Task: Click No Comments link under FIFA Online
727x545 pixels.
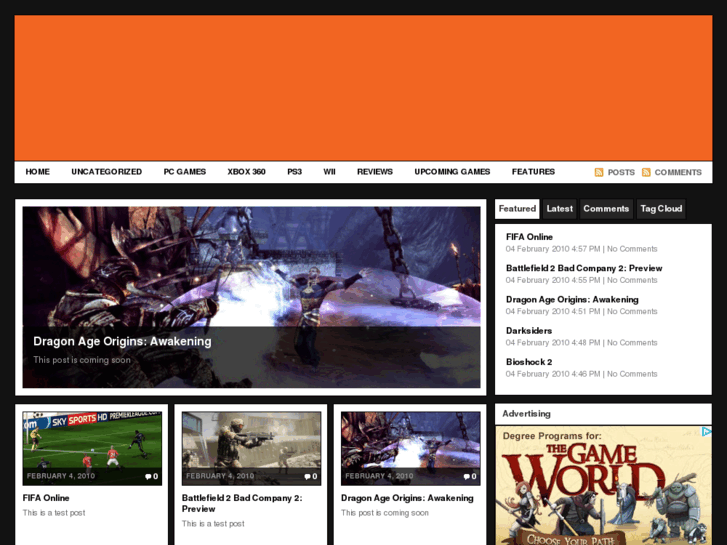Action: pyautogui.click(x=632, y=249)
